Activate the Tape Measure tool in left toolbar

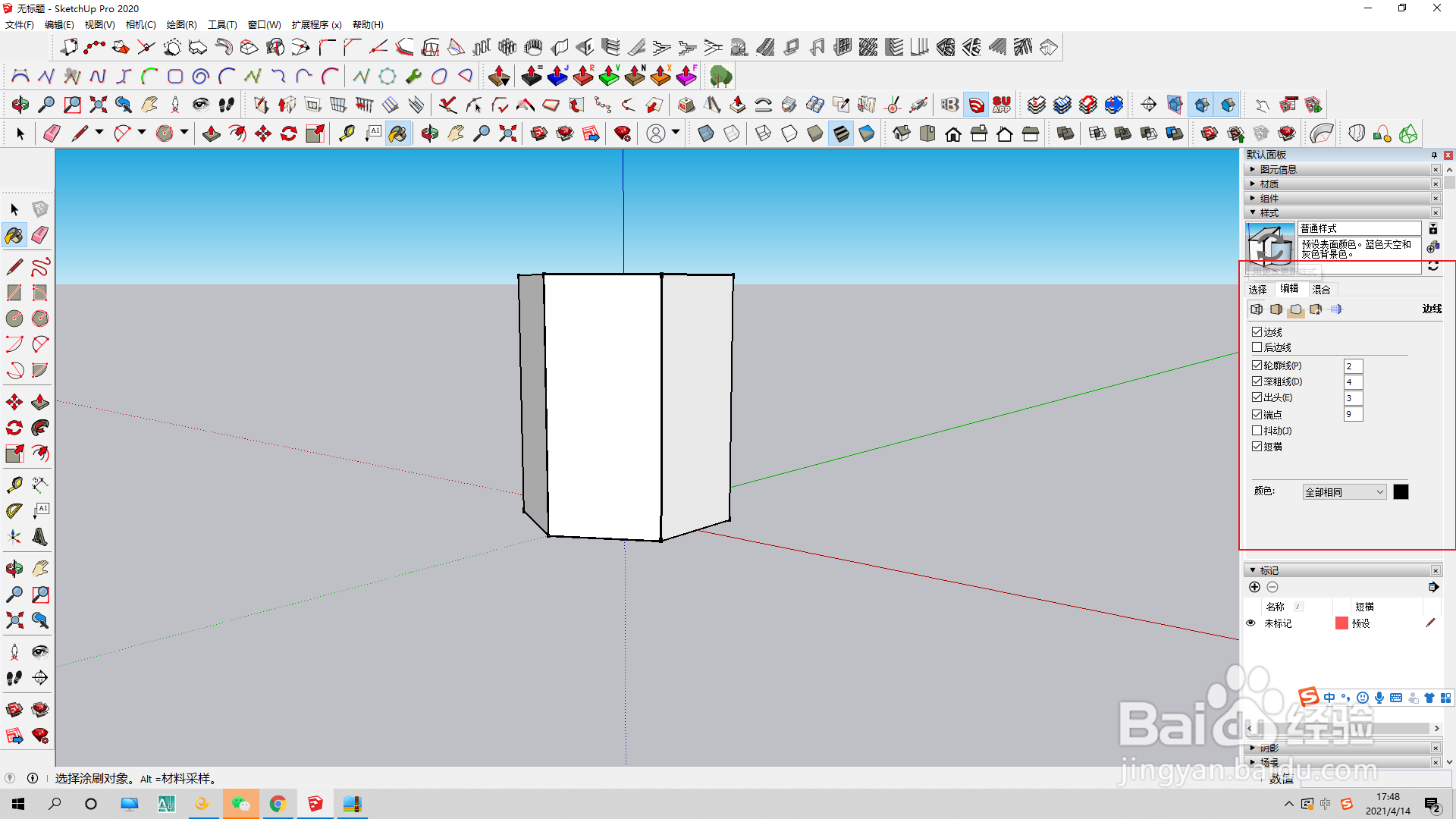tap(14, 485)
